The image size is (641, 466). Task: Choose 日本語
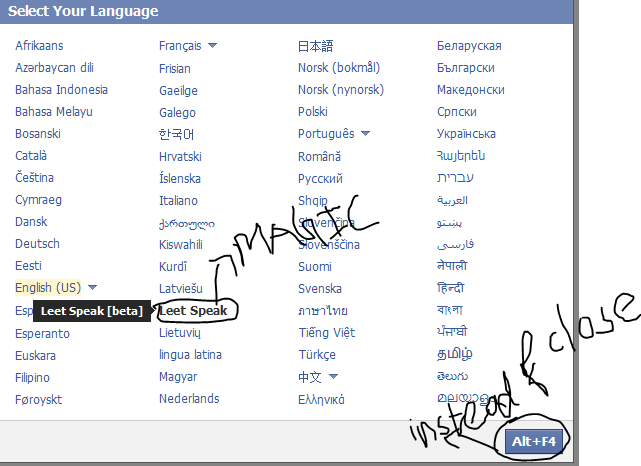point(316,46)
